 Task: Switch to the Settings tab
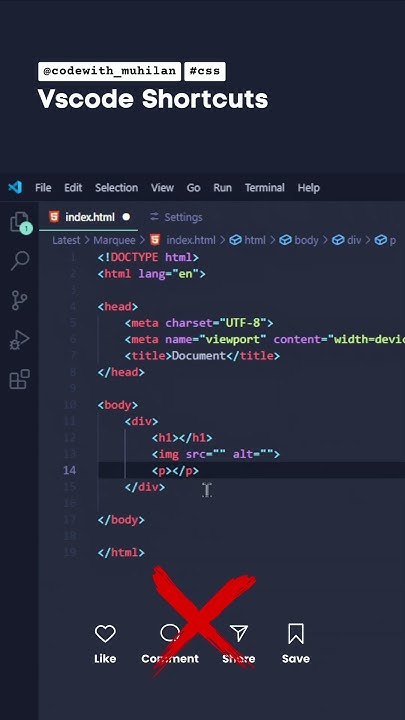point(176,217)
